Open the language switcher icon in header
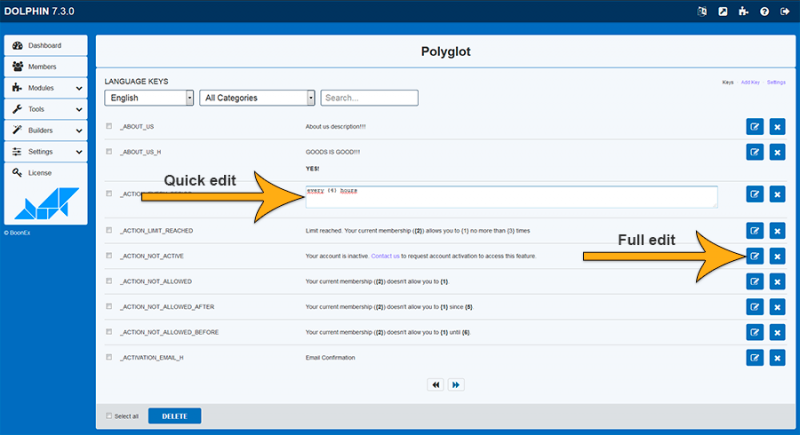 tap(702, 11)
